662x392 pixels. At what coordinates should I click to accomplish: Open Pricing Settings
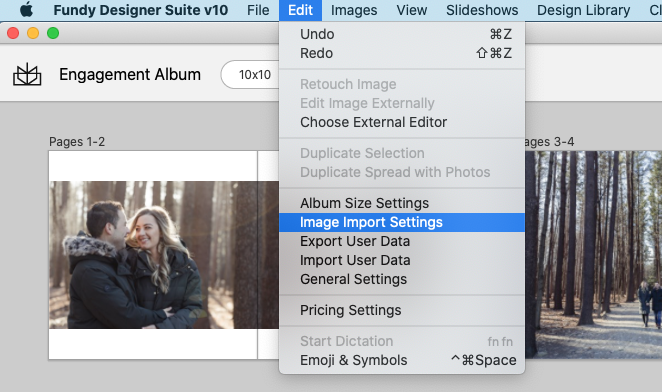click(402, 310)
